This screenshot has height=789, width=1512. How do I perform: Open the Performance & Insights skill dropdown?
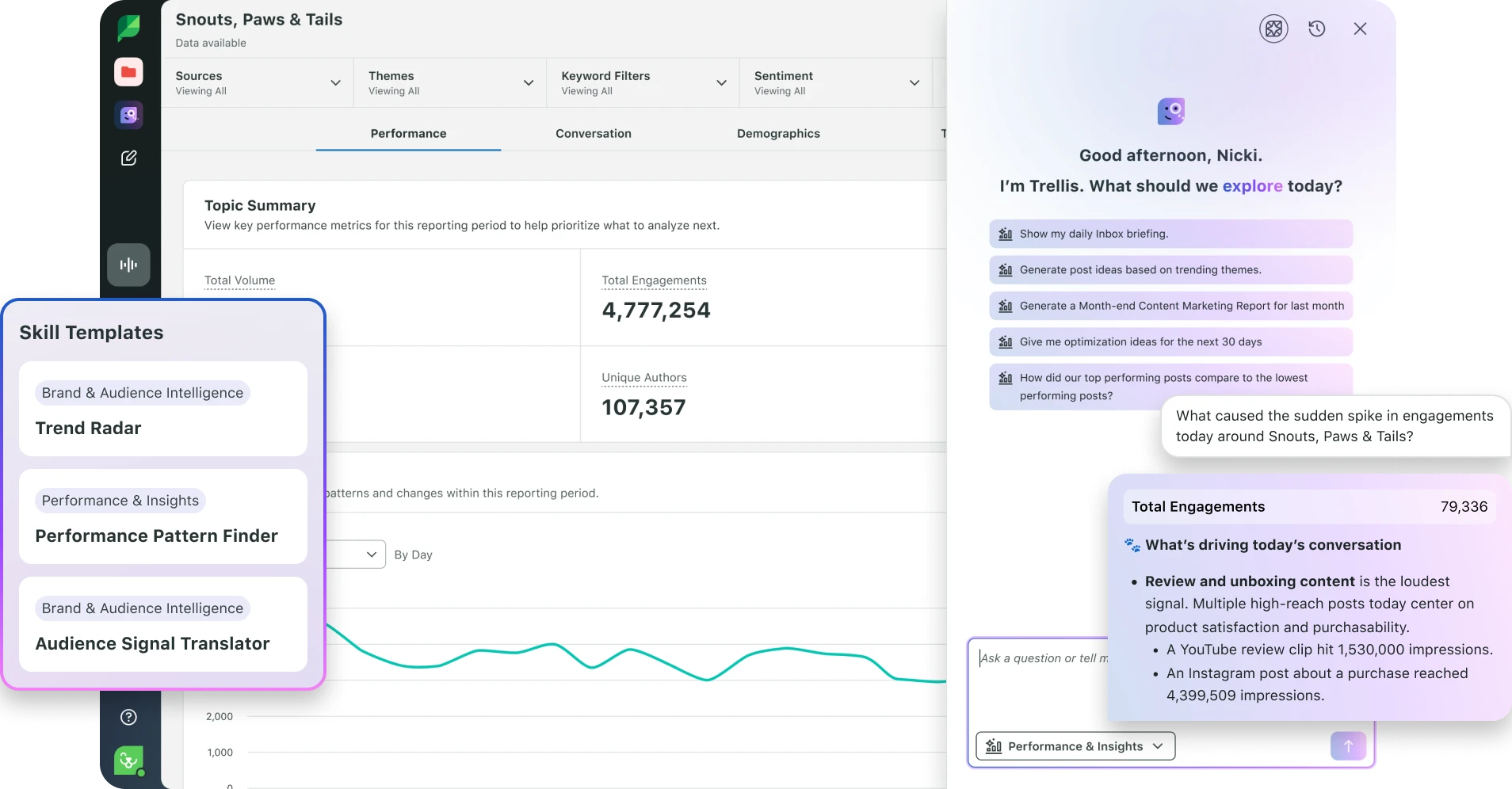[x=1075, y=746]
